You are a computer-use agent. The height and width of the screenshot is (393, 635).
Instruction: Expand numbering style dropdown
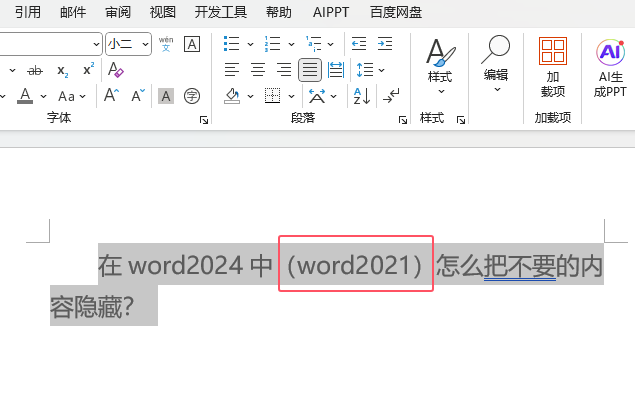point(291,44)
